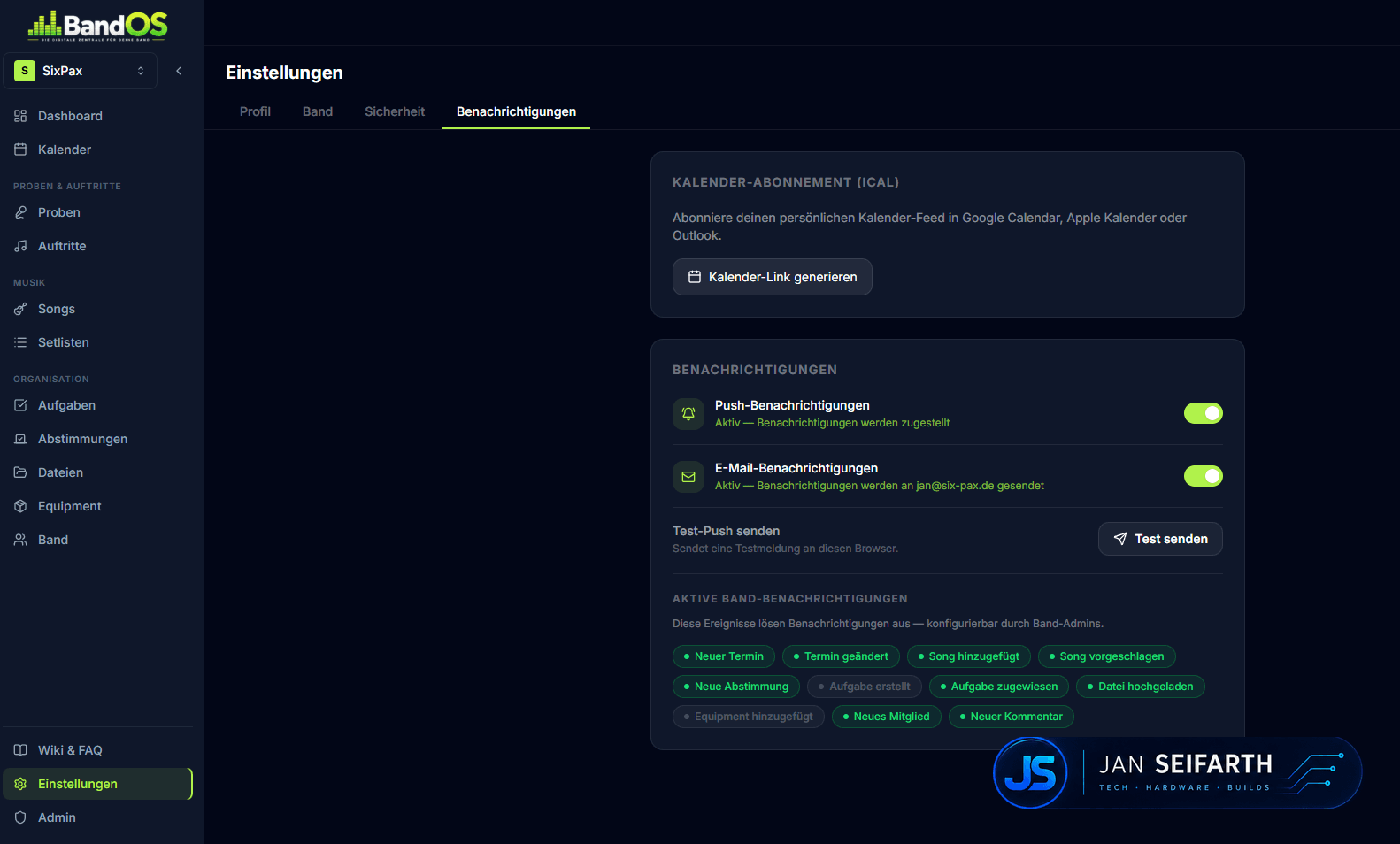Viewport: 1400px width, 844px height.
Task: Click the Einstellungen gear icon
Action: (x=20, y=784)
